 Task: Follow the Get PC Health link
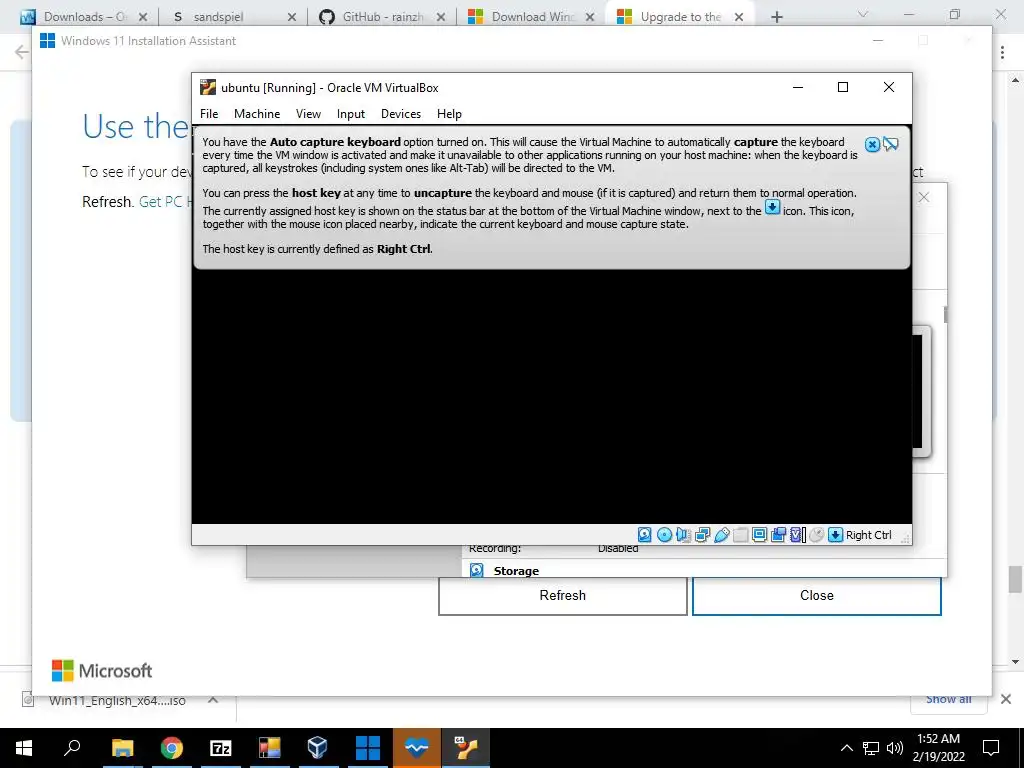pyautogui.click(x=165, y=202)
